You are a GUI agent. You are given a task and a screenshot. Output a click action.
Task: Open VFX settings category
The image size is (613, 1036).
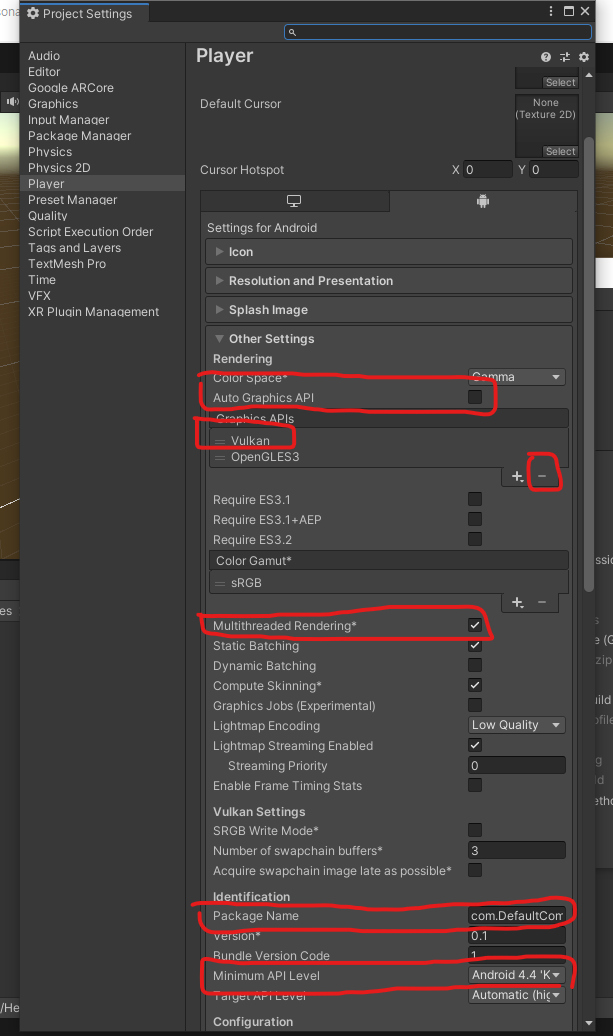39,295
